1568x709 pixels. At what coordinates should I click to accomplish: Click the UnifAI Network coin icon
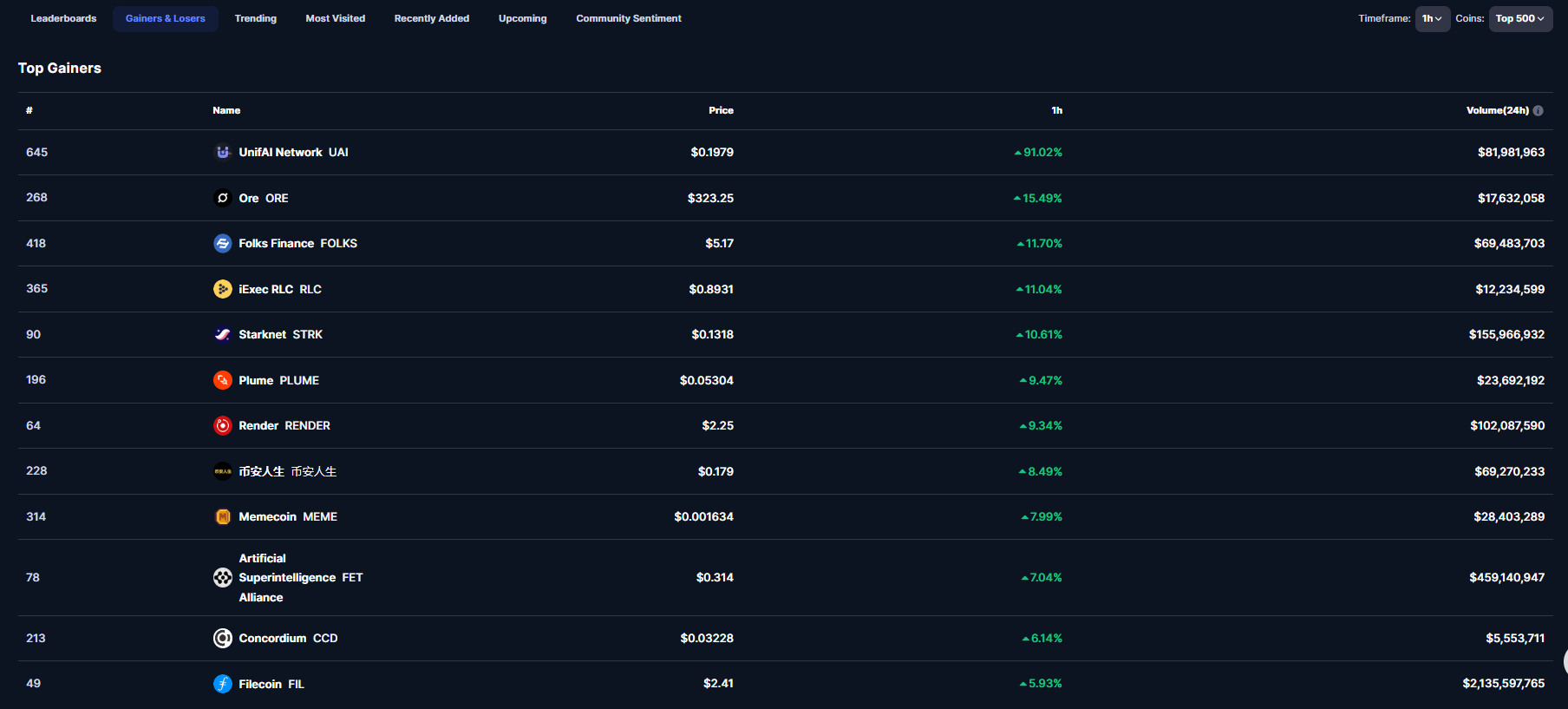pos(223,152)
